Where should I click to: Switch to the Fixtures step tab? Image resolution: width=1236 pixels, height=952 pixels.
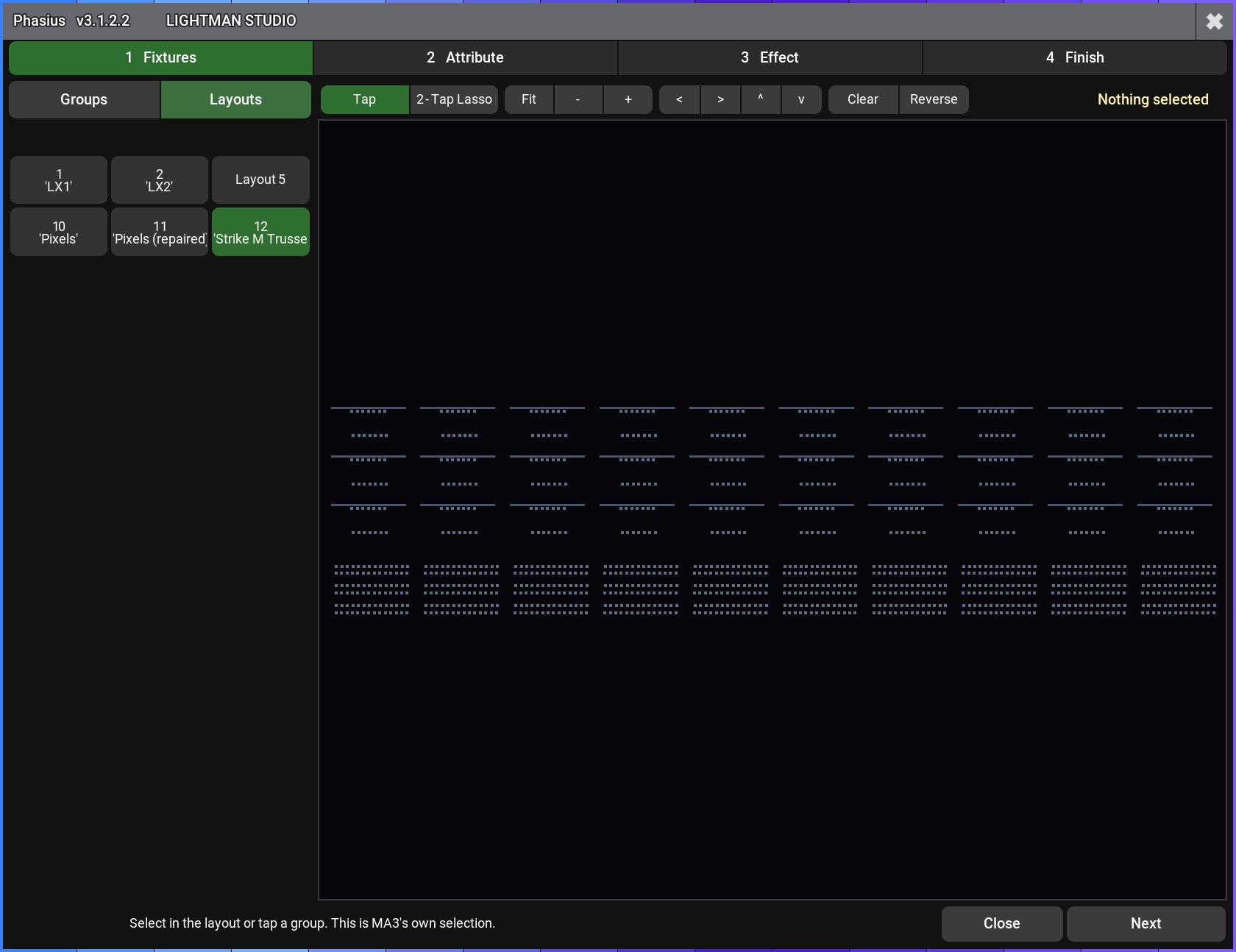point(160,57)
